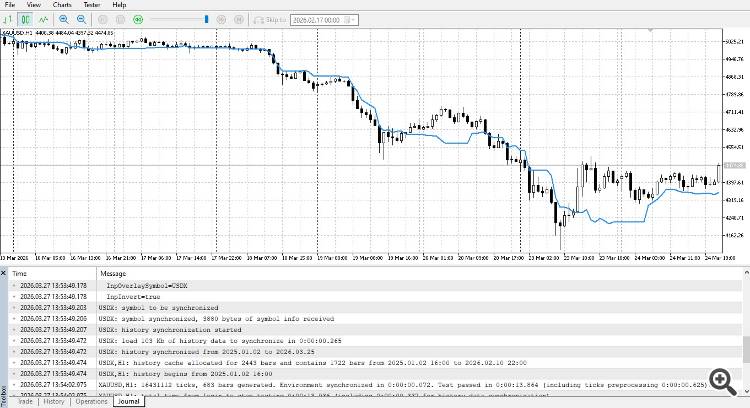Switch chart to line chart mode
Image resolution: width=750 pixels, height=408 pixels.
coord(44,20)
